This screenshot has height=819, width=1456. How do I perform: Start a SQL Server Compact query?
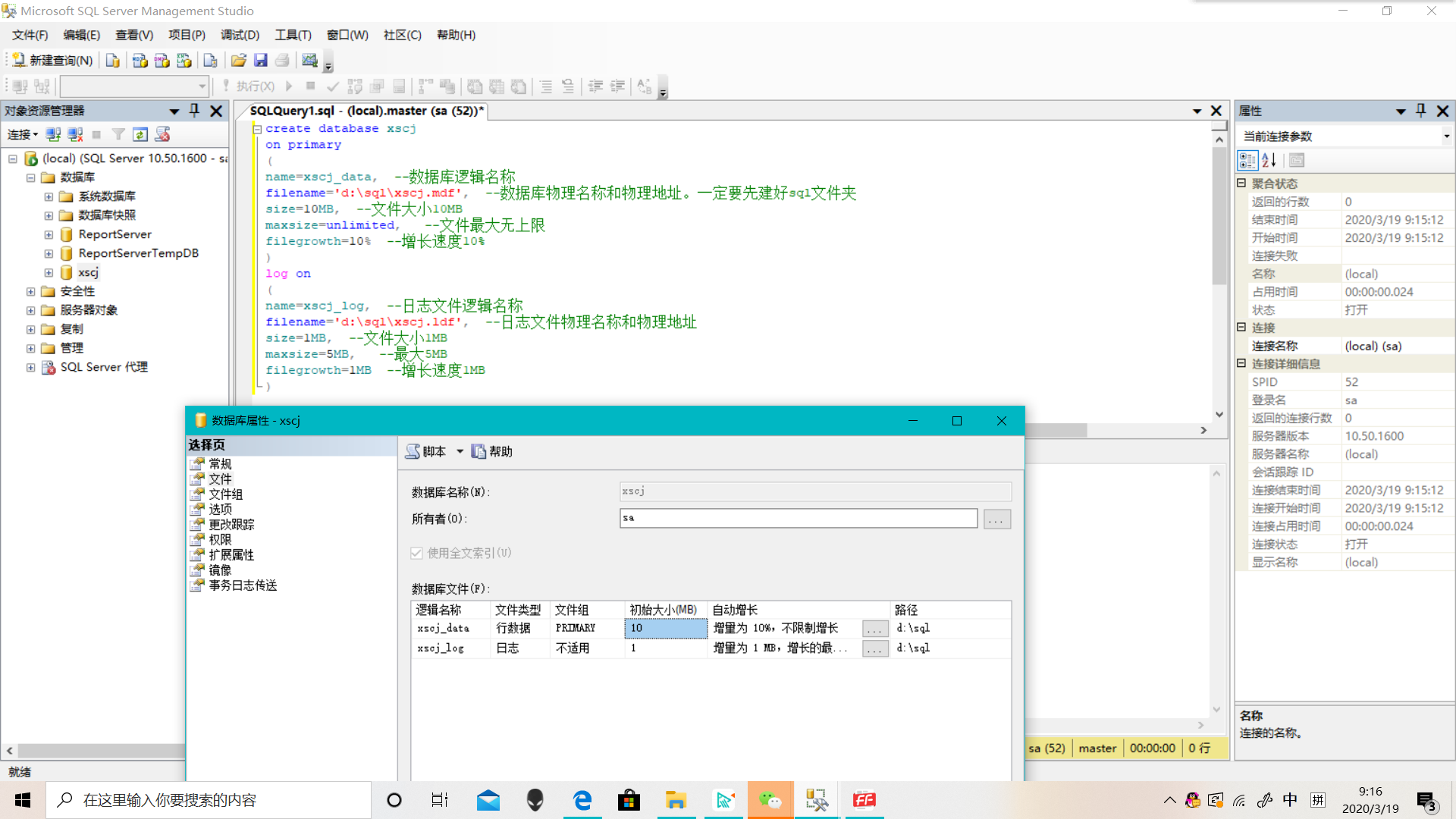tap(210, 61)
